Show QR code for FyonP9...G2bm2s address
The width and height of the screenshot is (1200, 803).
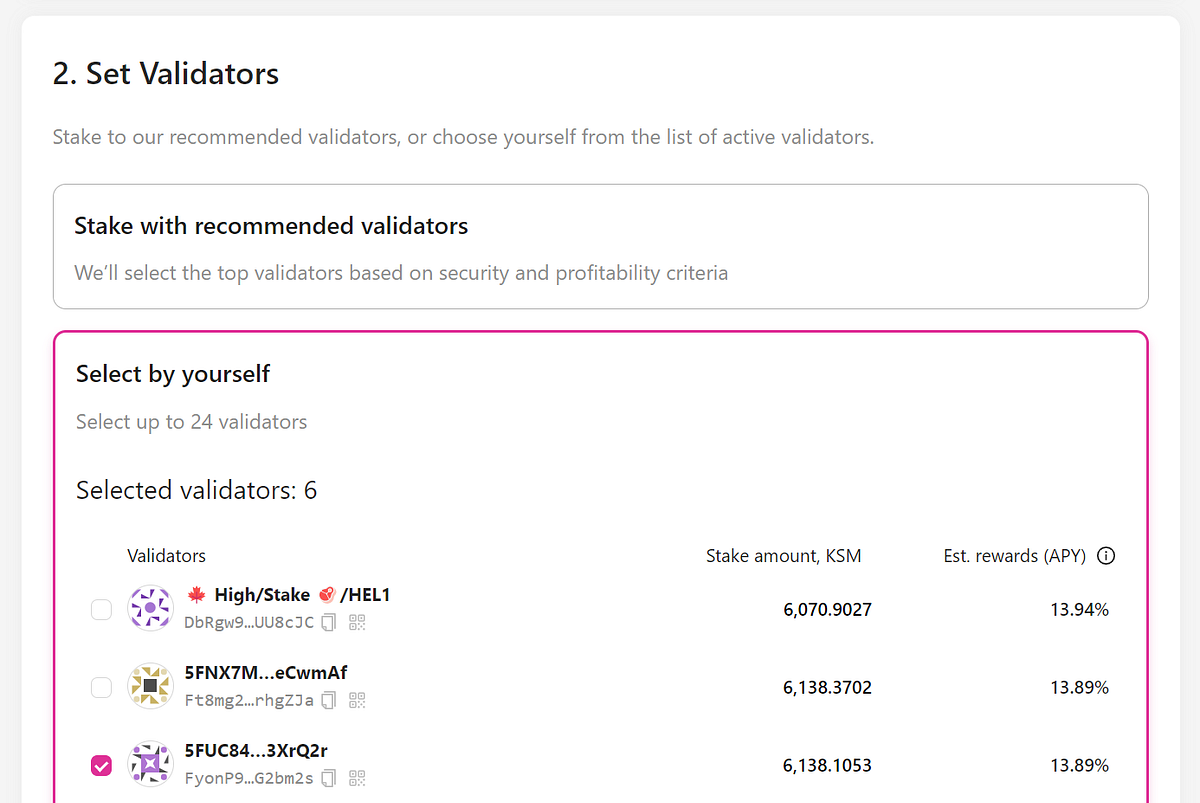click(357, 778)
